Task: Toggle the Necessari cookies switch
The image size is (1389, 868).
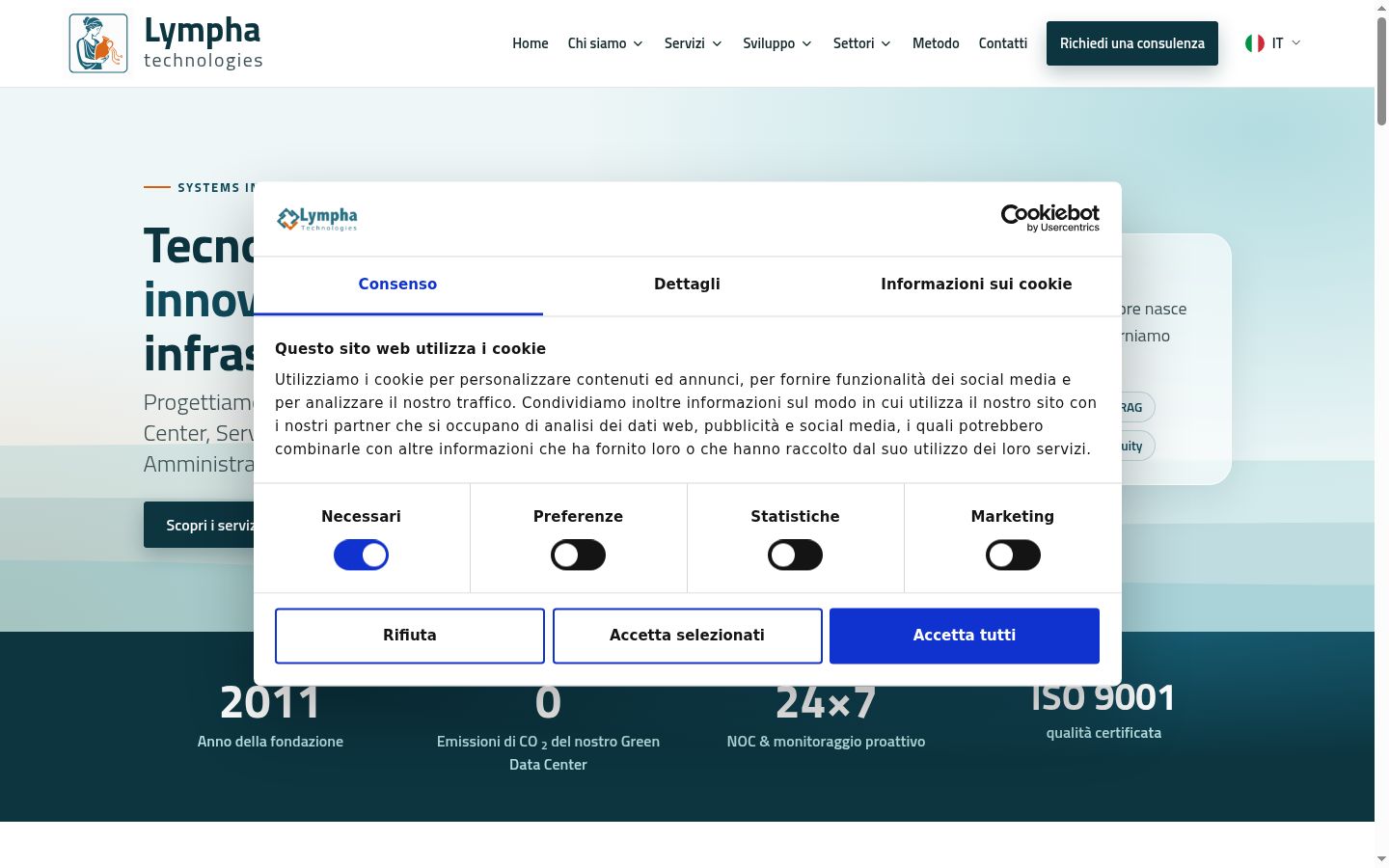Action: [x=361, y=556]
